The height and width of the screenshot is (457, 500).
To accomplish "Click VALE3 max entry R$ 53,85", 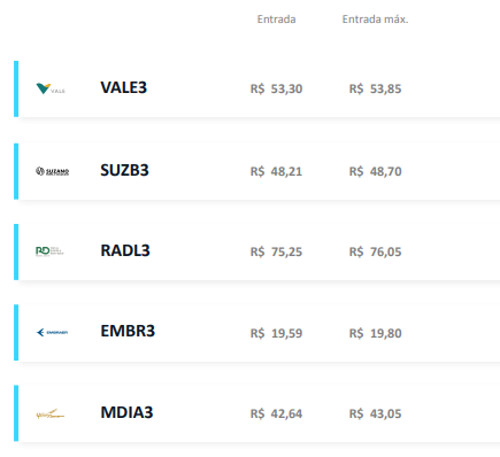I will [375, 89].
